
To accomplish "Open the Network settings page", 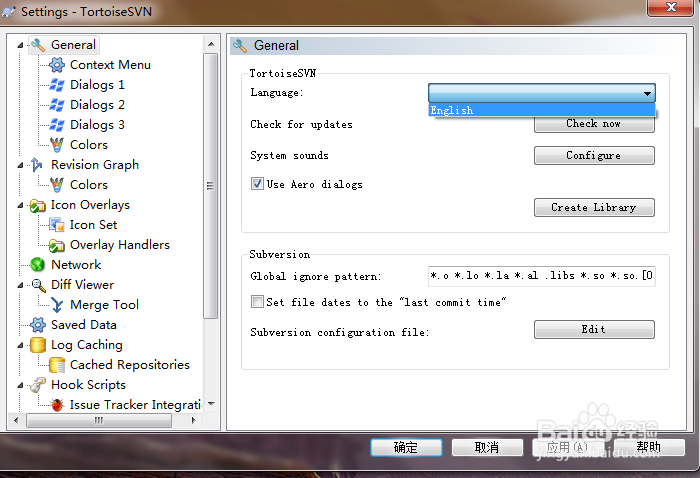I will (76, 265).
